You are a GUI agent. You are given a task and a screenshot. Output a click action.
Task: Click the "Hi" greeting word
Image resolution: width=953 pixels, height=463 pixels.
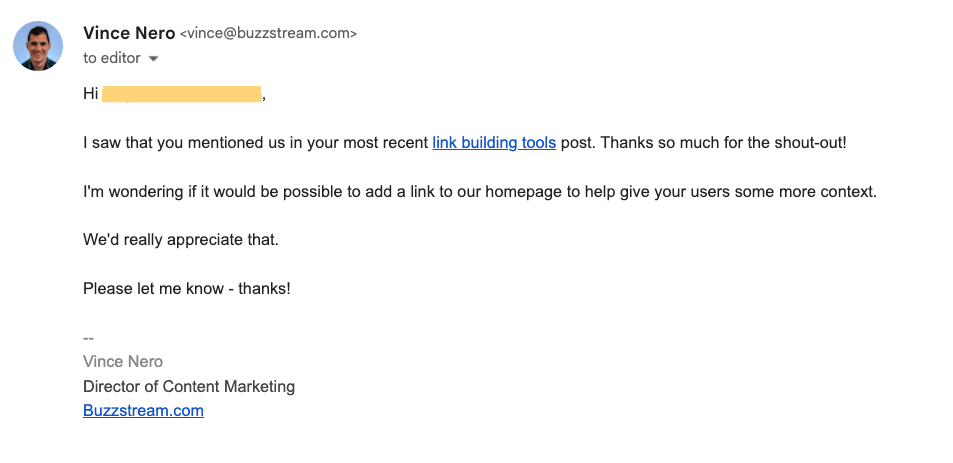coord(90,94)
